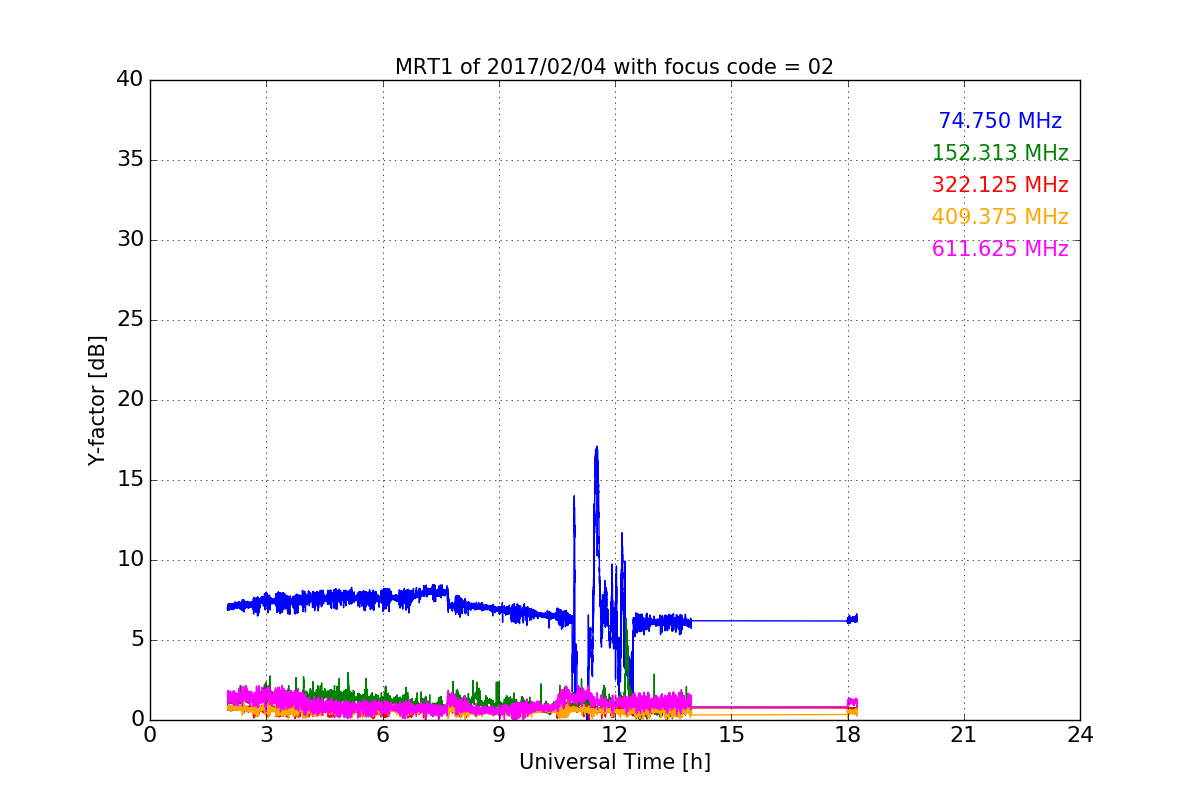
Task: Select the 74.750 MHz legend label
Action: [x=1000, y=121]
